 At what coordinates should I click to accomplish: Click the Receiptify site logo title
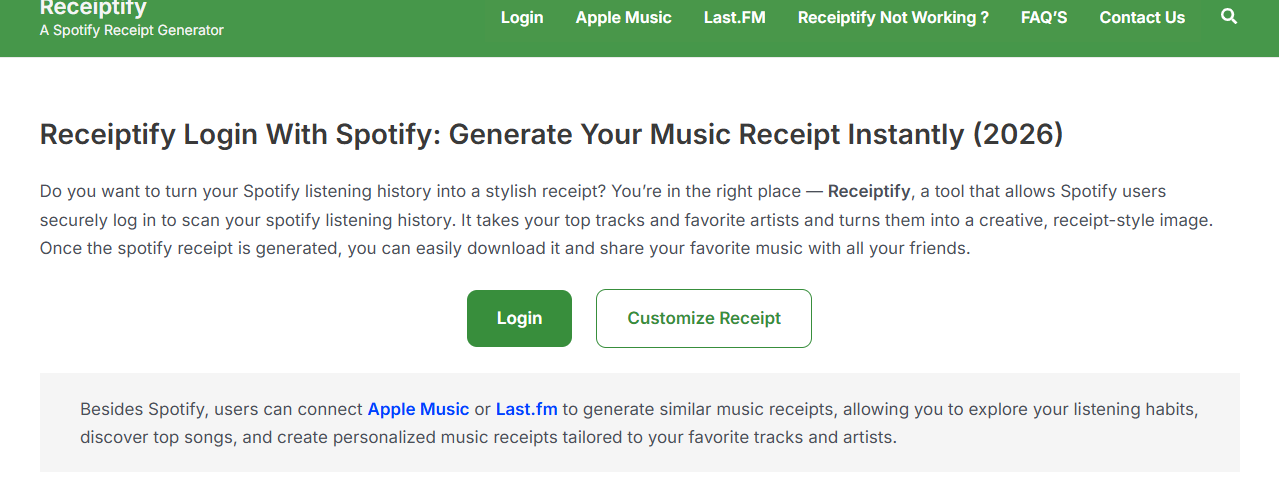(x=93, y=9)
